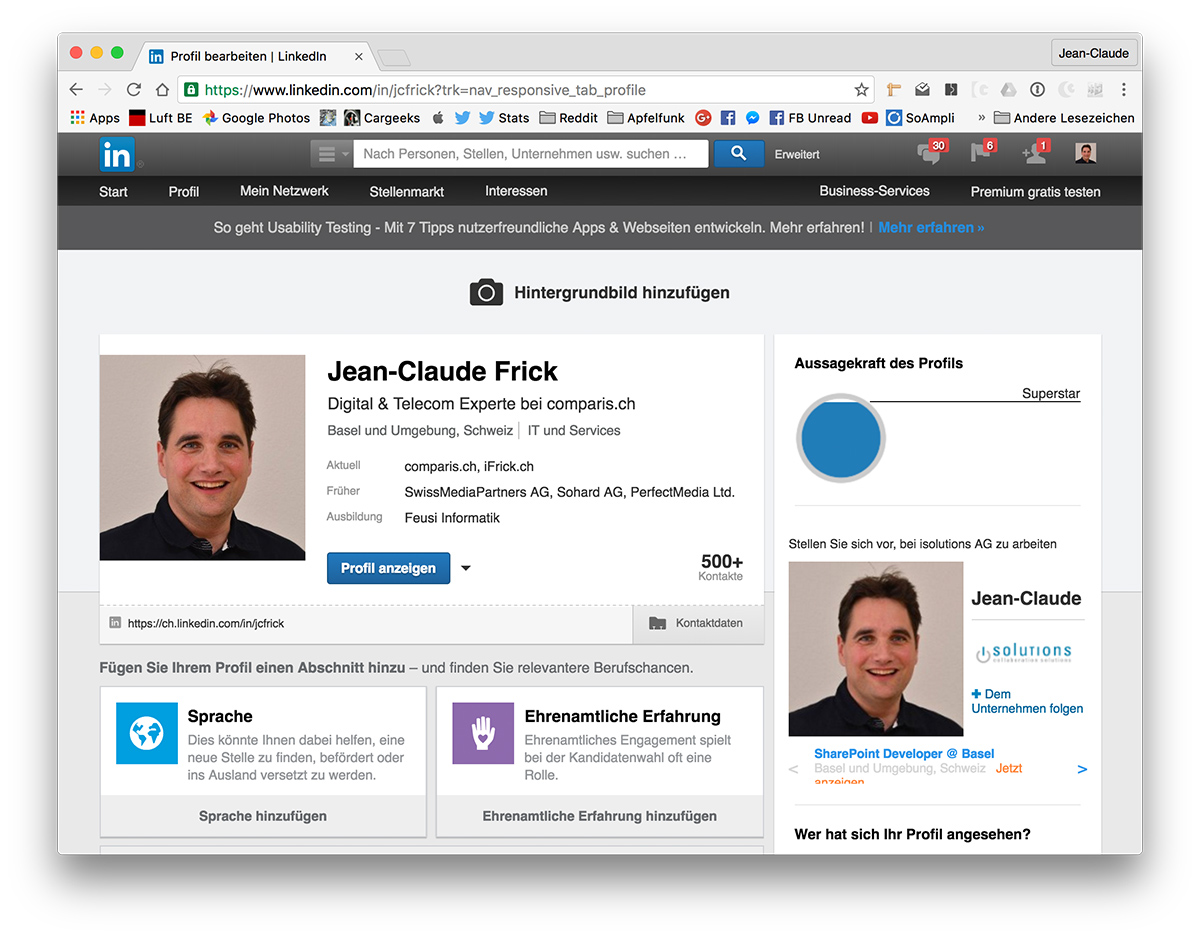Click the LinkedIn logo in the header
The height and width of the screenshot is (937, 1200).
click(x=117, y=154)
